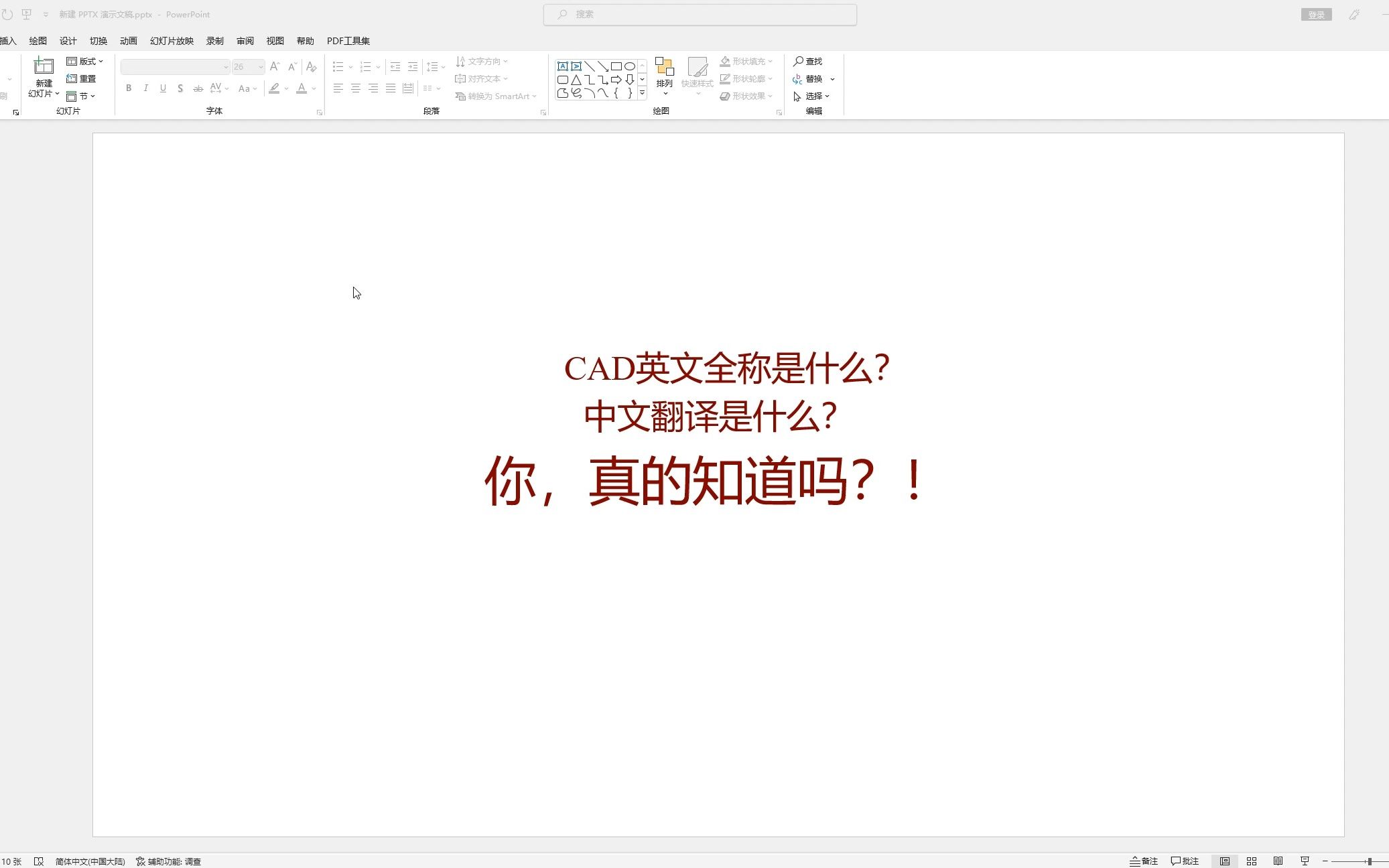Select the rounded rectangle shape
The width and height of the screenshot is (1389, 868).
[x=563, y=80]
